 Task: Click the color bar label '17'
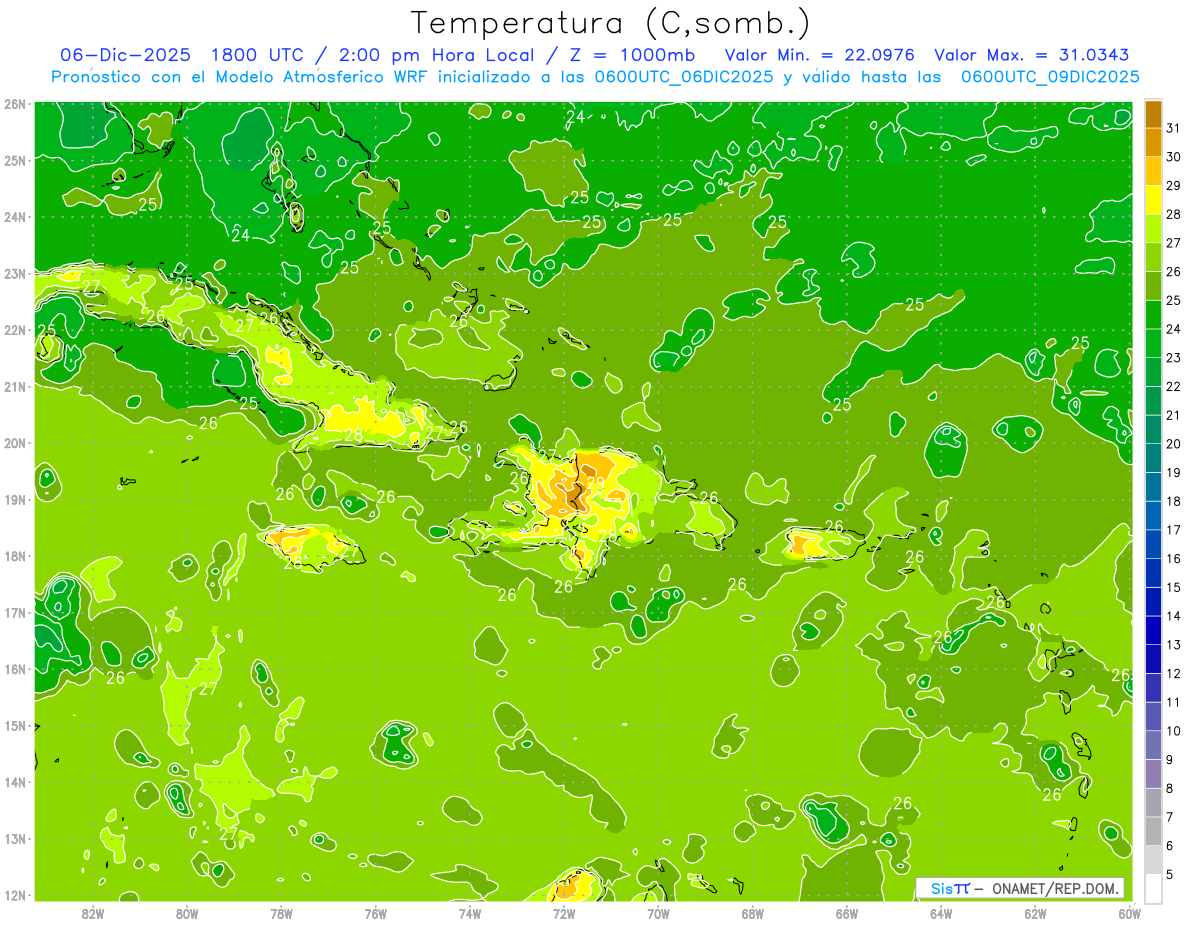click(1173, 530)
